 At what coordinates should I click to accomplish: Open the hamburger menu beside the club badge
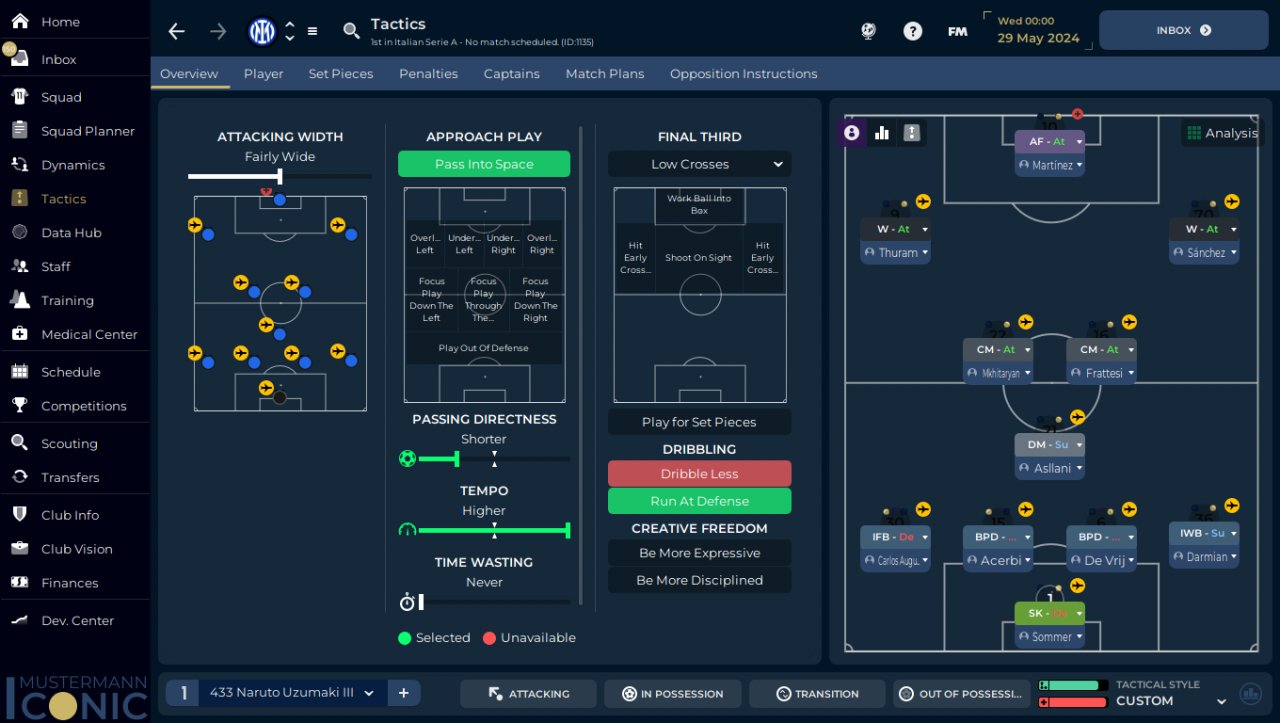click(312, 31)
